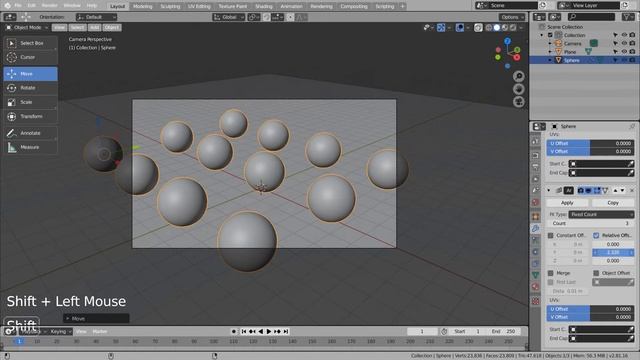Switch to the UV Editing workspace tab
The image size is (640, 360).
(x=199, y=6)
